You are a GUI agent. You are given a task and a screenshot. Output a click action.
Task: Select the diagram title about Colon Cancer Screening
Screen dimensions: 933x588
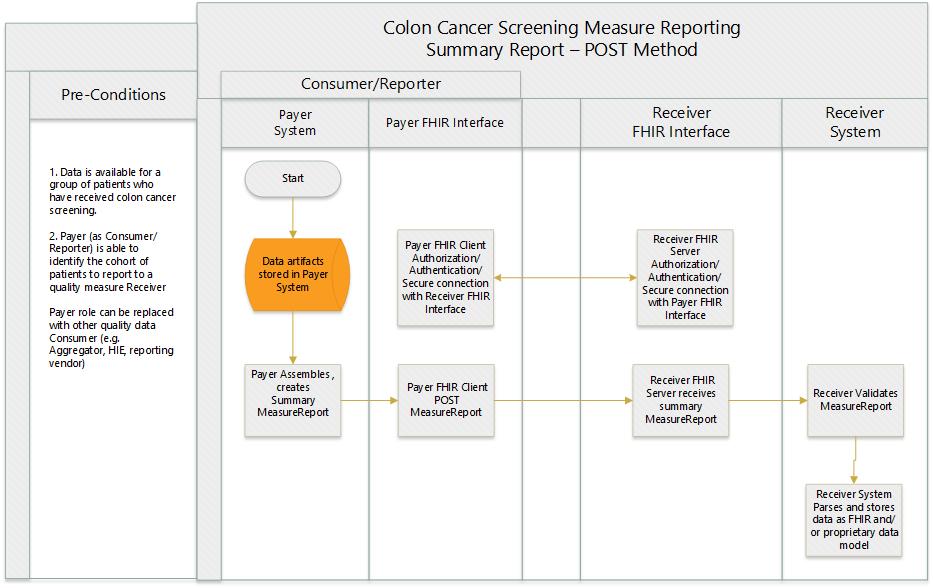(561, 38)
